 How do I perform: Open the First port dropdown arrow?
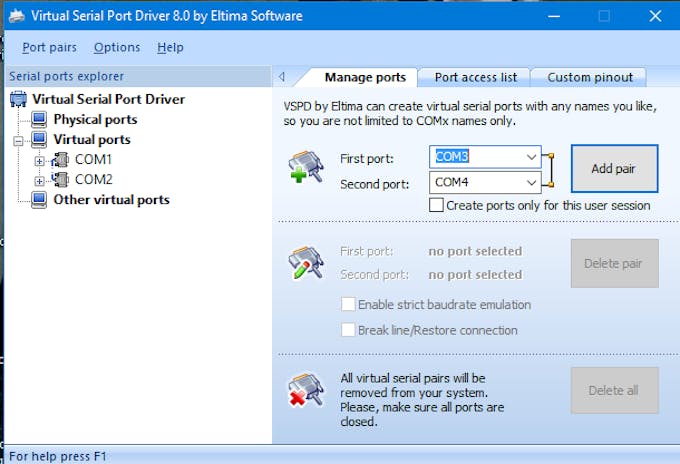click(x=531, y=157)
